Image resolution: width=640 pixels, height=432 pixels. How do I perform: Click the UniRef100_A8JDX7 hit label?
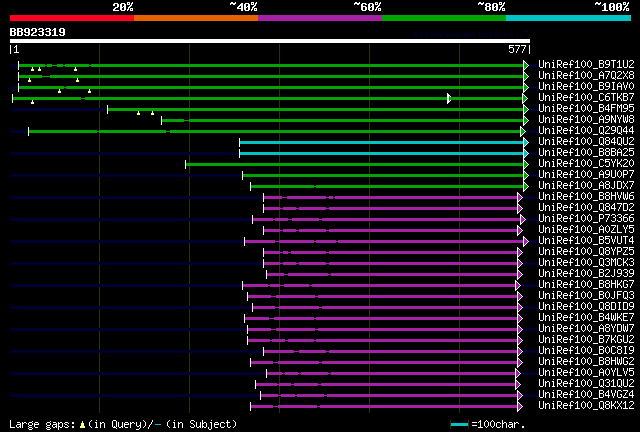point(586,185)
